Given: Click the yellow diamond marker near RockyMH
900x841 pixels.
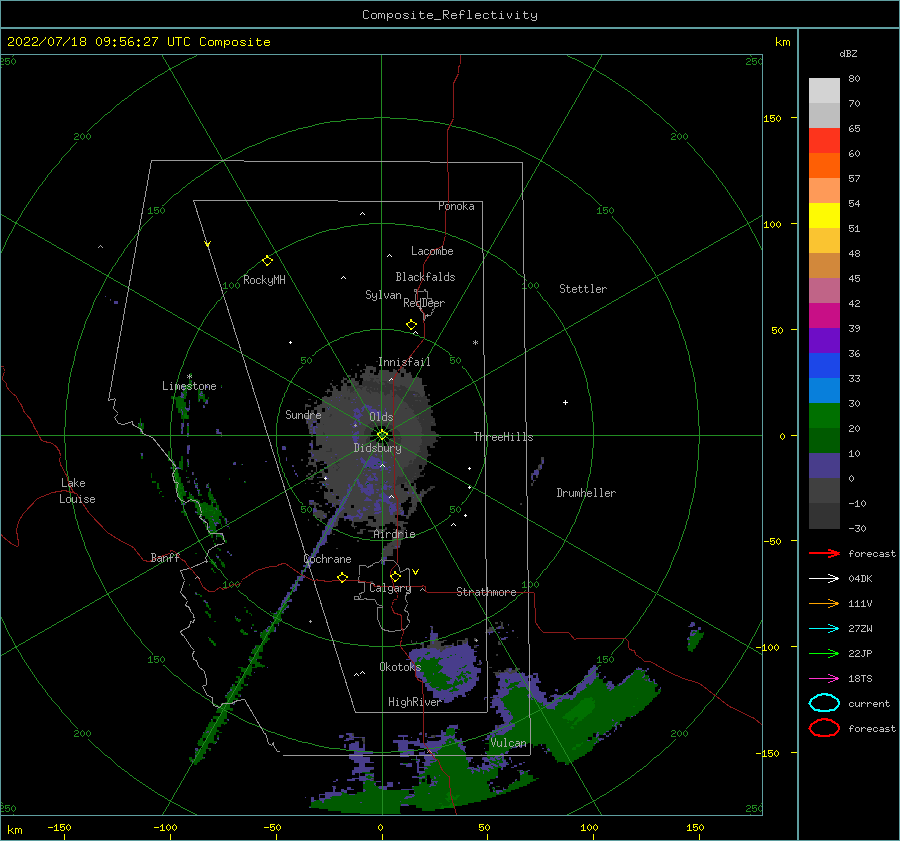Looking at the screenshot, I should click(x=267, y=261).
